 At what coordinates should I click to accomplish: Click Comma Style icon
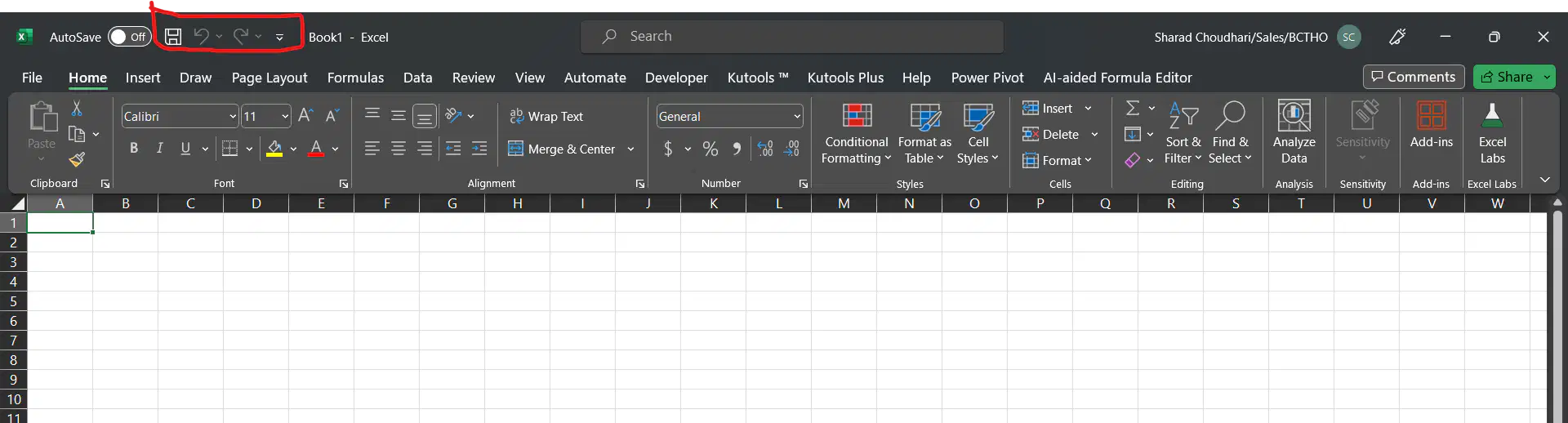tap(737, 149)
